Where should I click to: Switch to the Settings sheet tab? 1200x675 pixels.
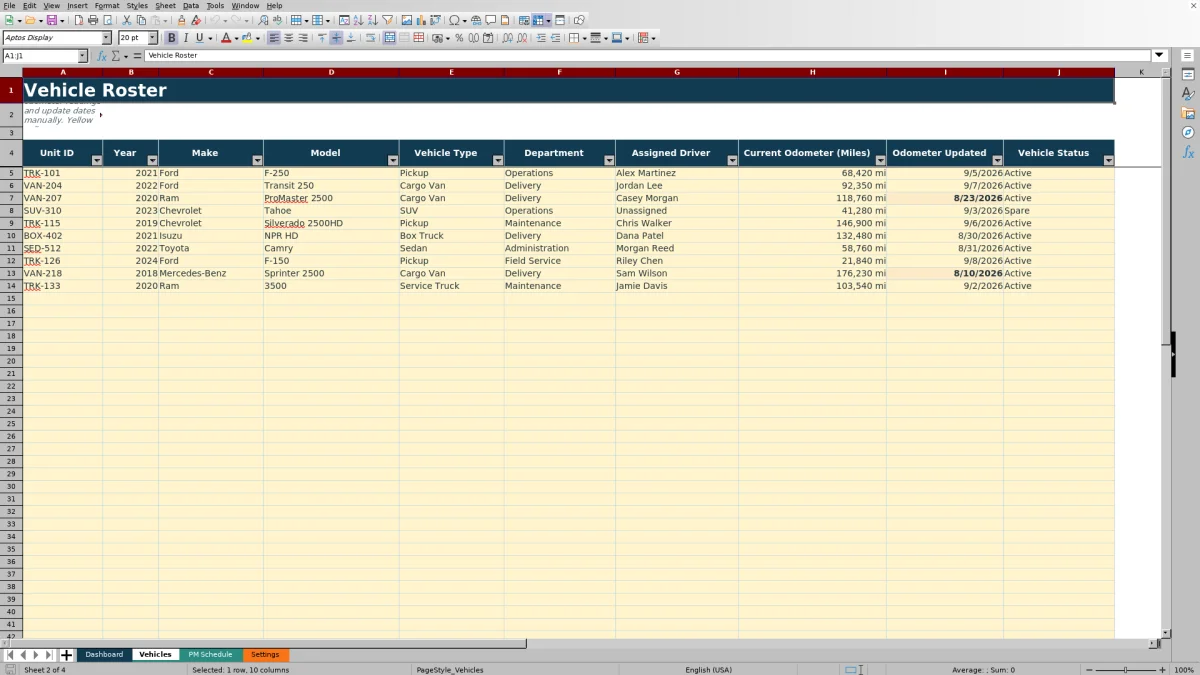265,655
